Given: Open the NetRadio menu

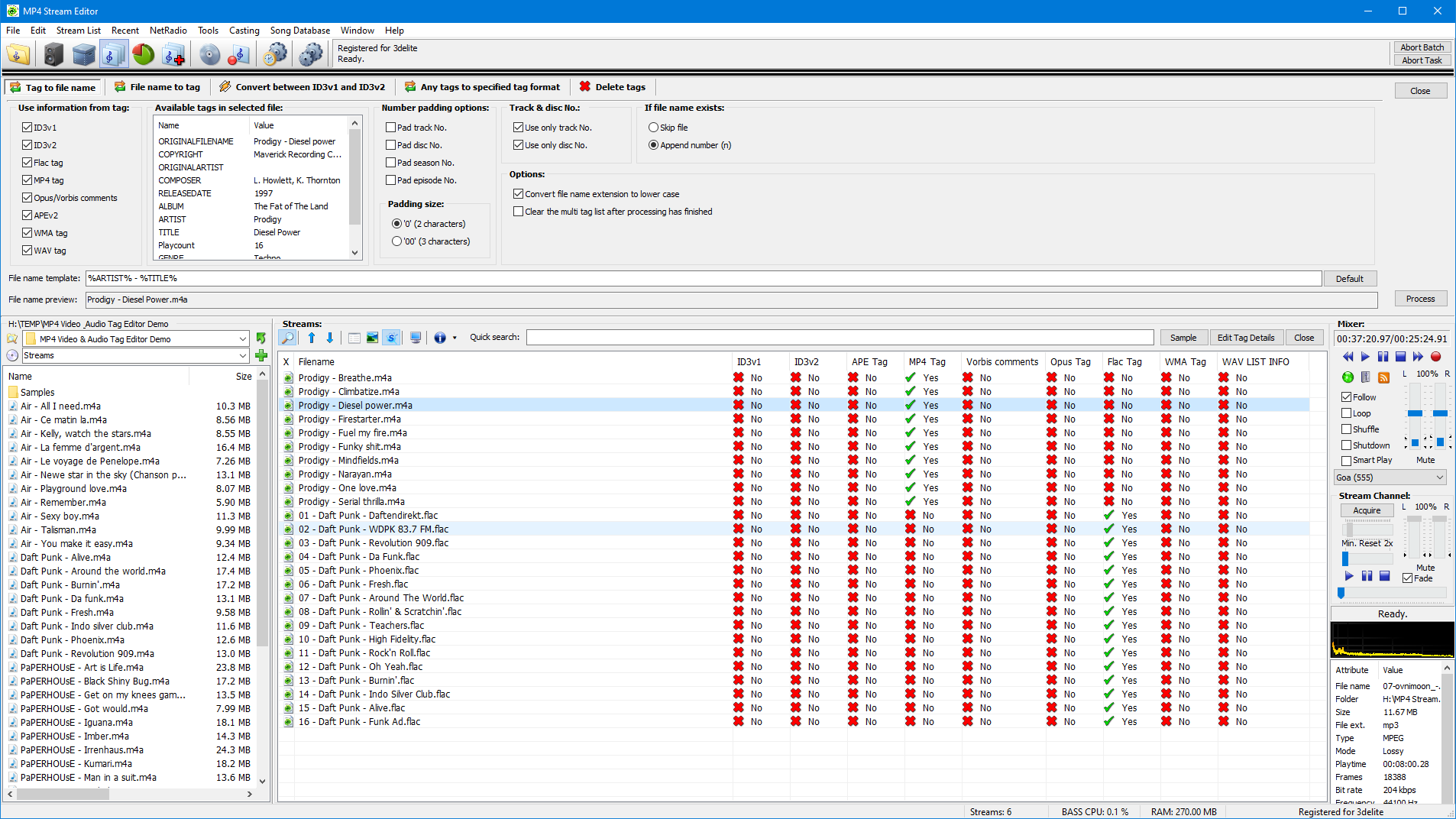Looking at the screenshot, I should point(167,31).
